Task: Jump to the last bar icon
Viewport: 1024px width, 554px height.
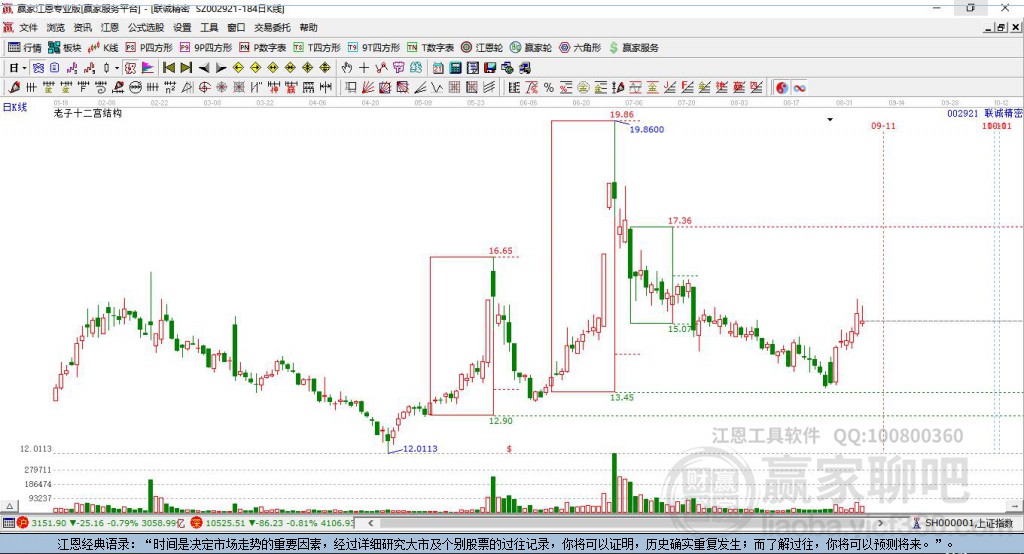Action: (x=186, y=68)
